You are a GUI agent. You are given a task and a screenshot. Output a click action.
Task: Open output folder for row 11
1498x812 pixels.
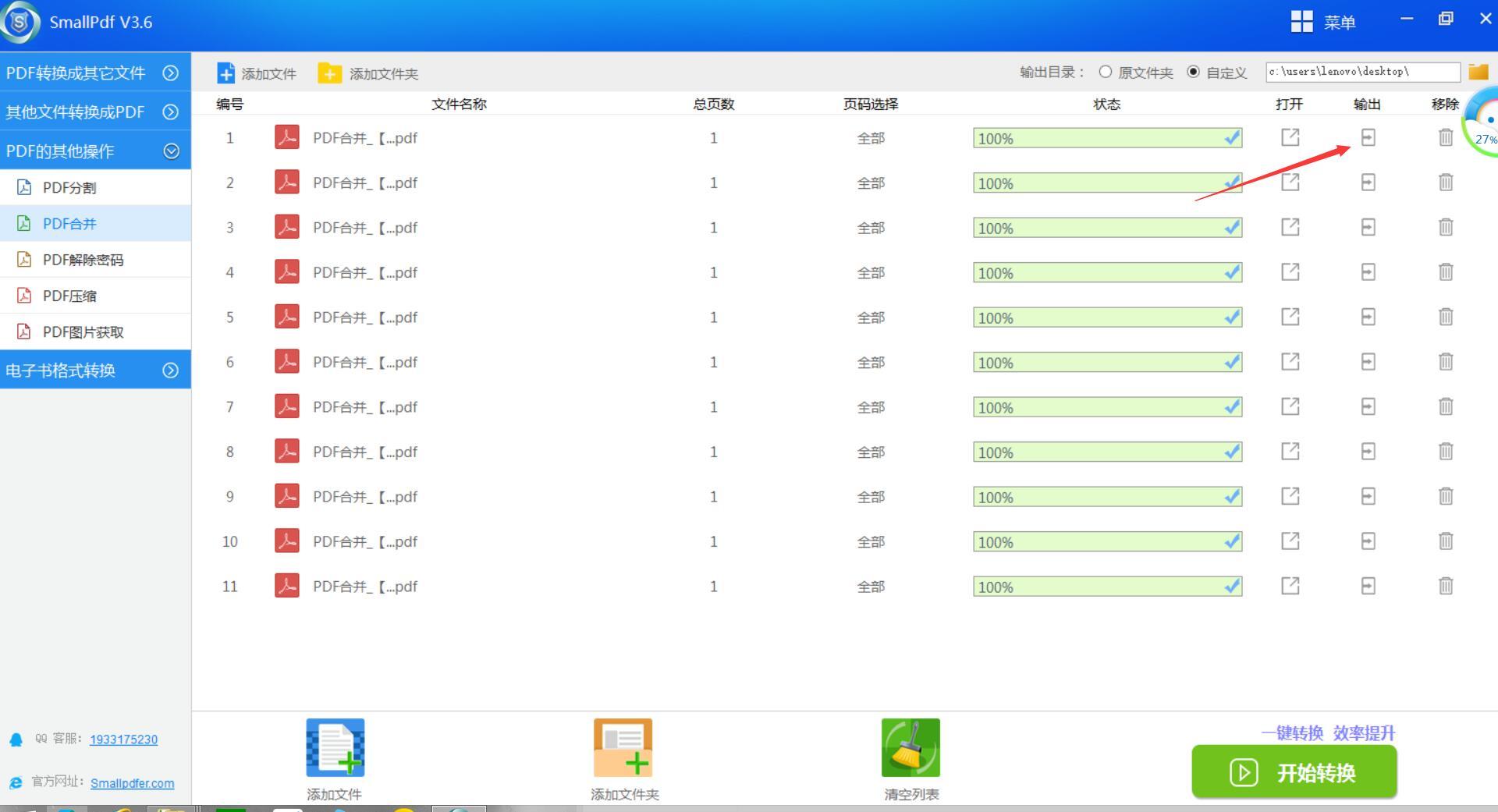click(1368, 586)
